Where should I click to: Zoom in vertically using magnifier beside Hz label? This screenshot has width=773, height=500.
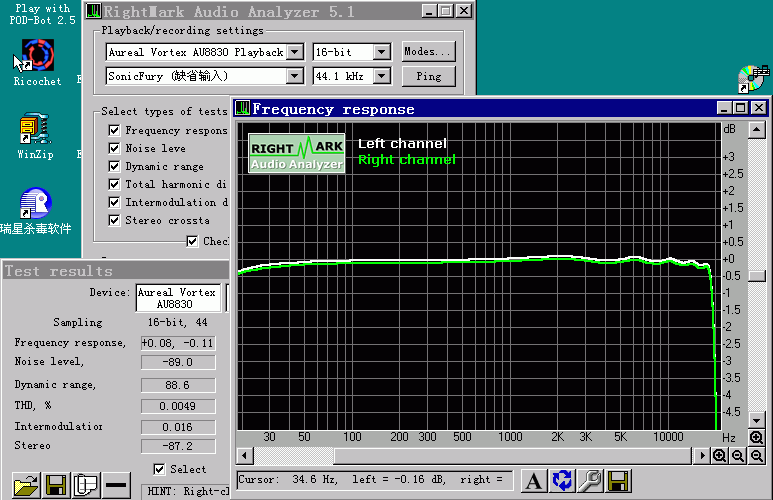[756, 437]
